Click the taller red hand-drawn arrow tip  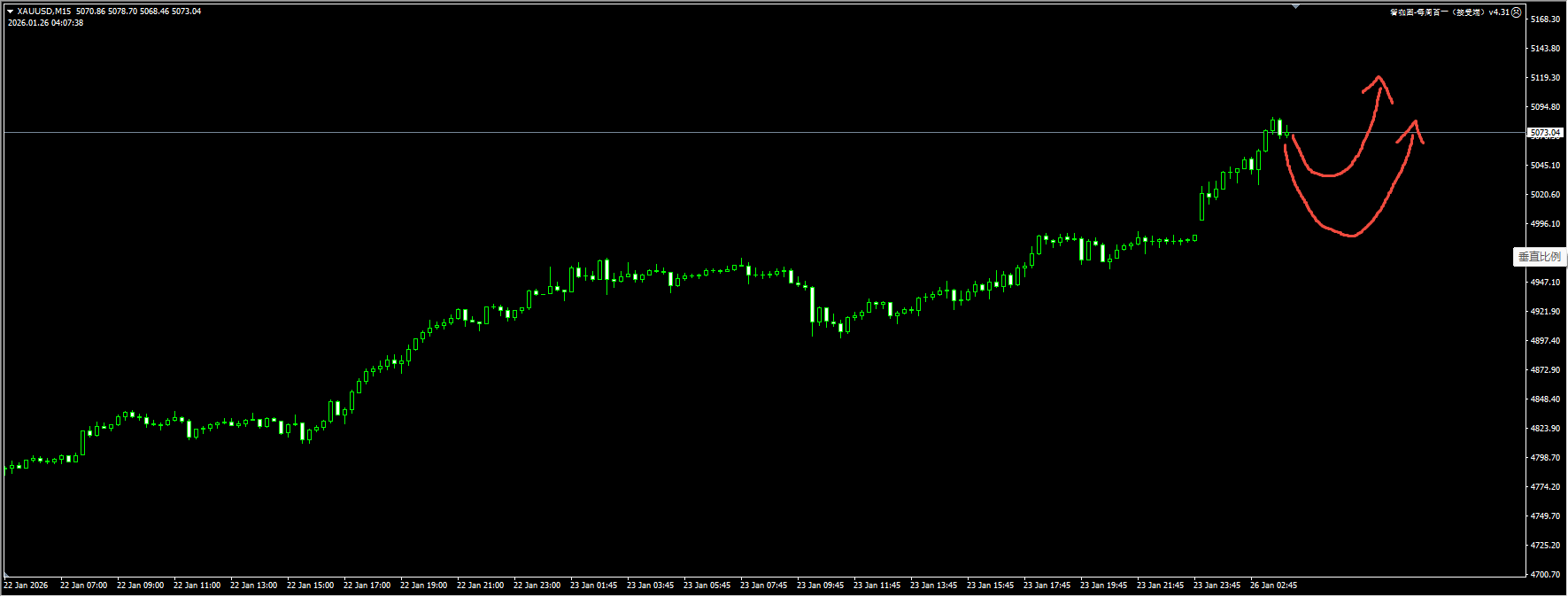1378,79
